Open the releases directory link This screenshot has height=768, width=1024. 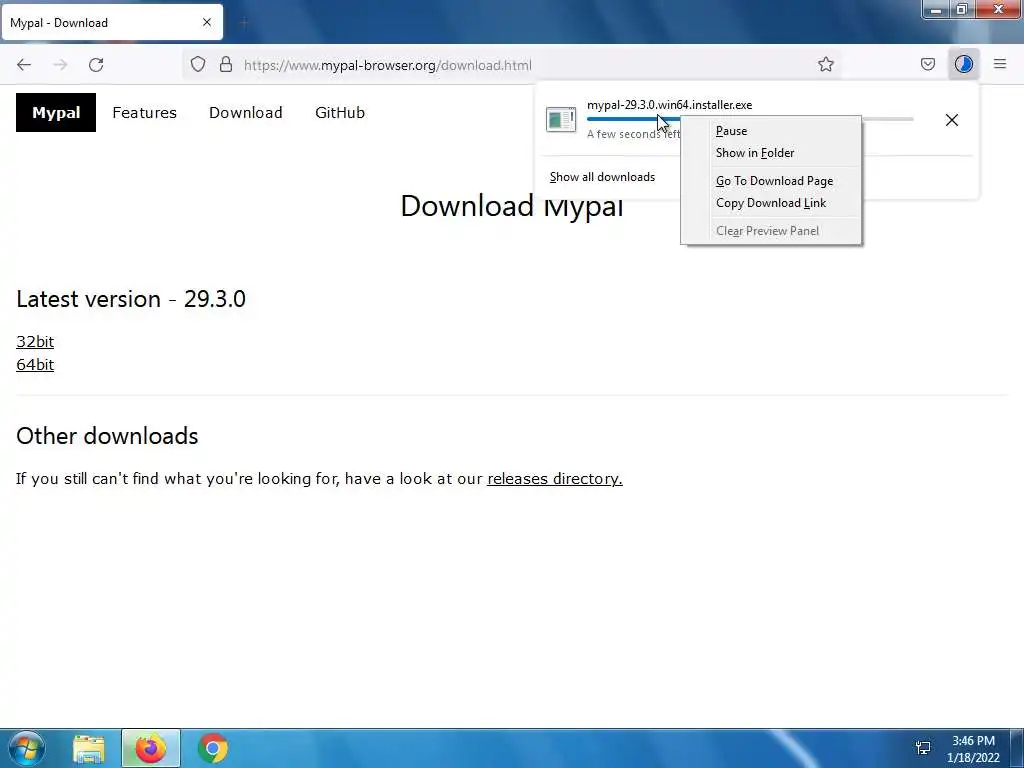554,479
